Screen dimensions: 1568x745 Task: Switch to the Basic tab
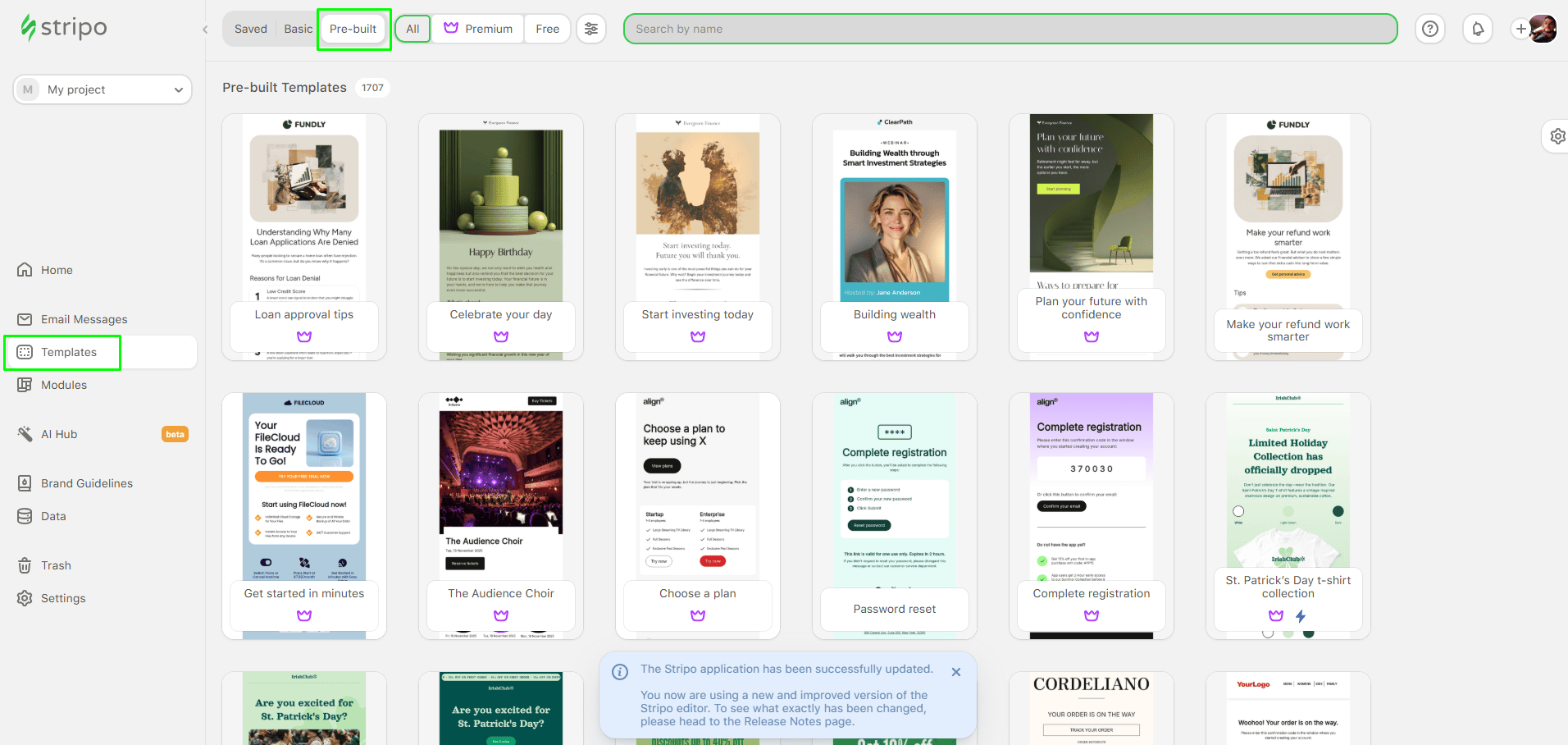coord(299,29)
